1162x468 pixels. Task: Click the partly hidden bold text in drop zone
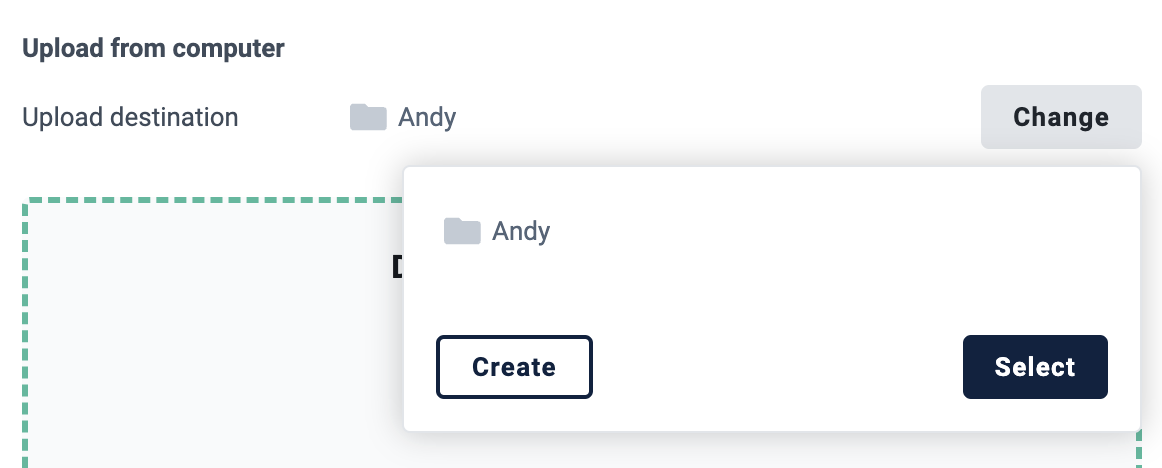click(x=397, y=267)
